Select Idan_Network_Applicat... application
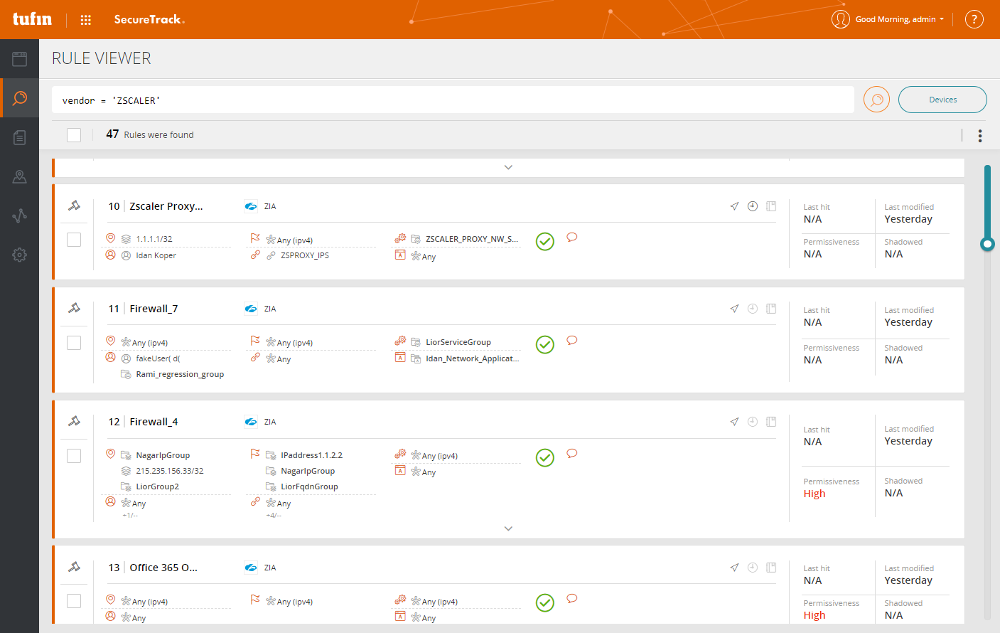Viewport: 1000px width, 634px height. (472, 358)
